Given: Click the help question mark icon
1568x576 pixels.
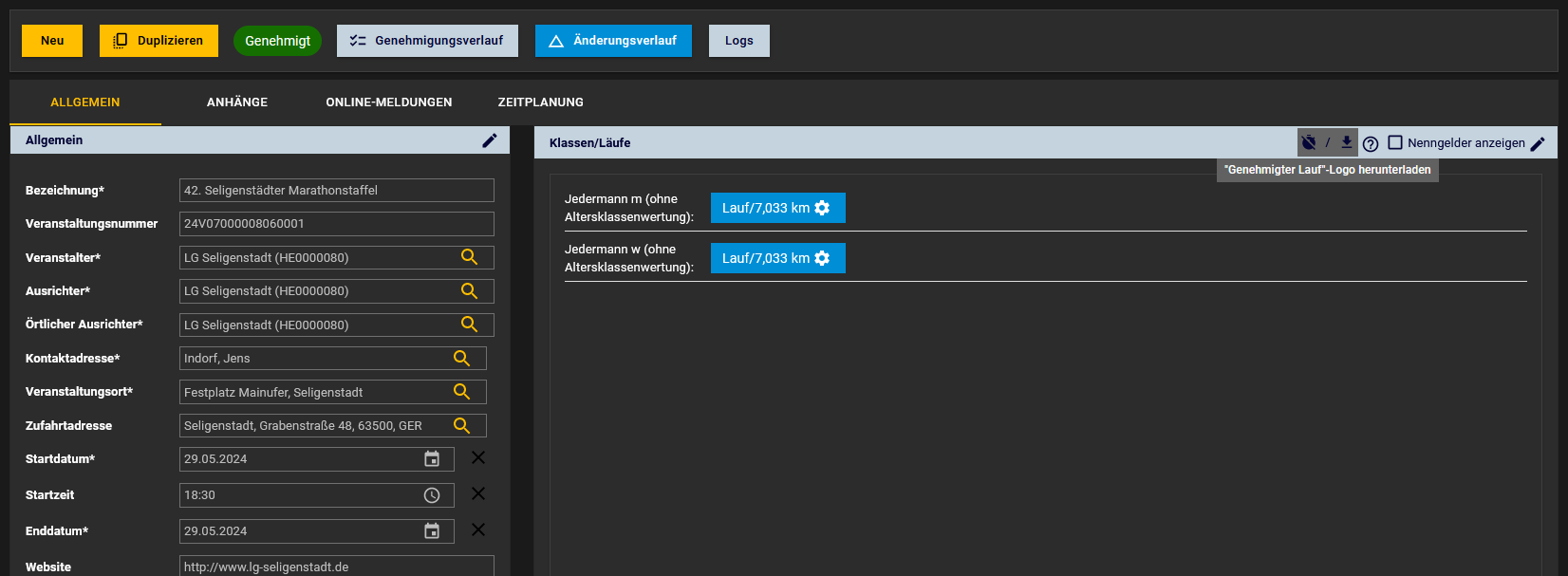Looking at the screenshot, I should coord(1371,144).
